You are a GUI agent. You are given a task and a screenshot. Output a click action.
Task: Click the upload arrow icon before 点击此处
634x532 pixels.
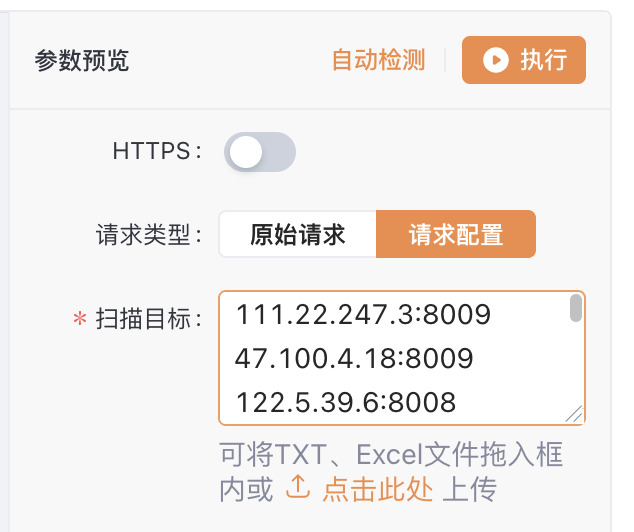point(297,488)
